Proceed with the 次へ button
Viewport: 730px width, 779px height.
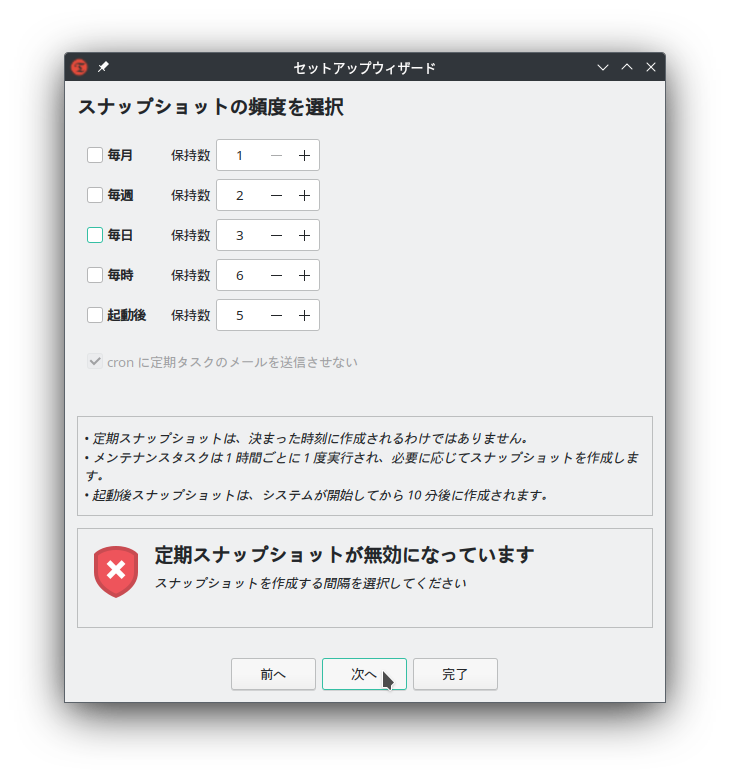click(x=364, y=674)
